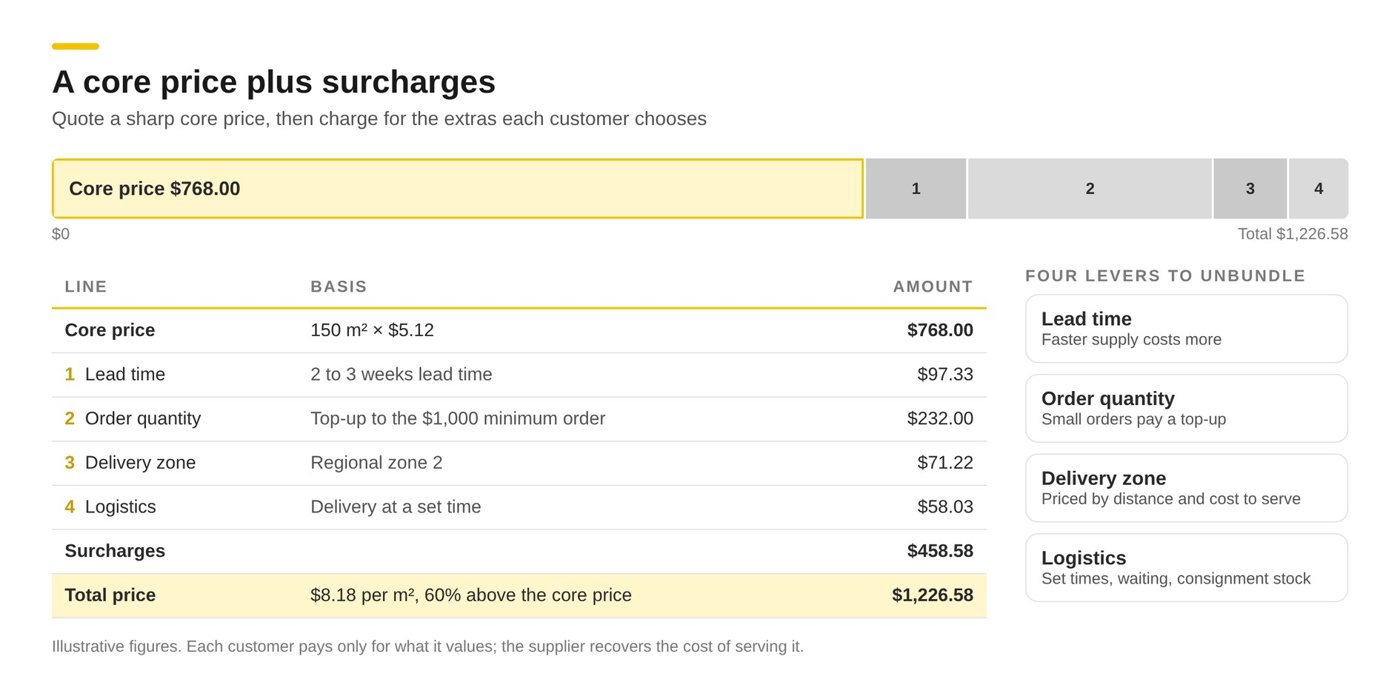This screenshot has width=1400, height=699.
Task: Select the Total price row label
Action: point(110,595)
